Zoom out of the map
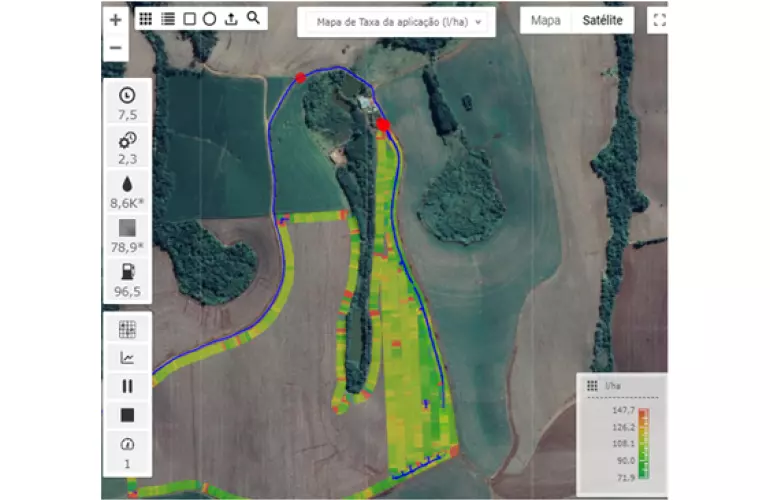Screen dimensions: 770x500 click(x=115, y=47)
